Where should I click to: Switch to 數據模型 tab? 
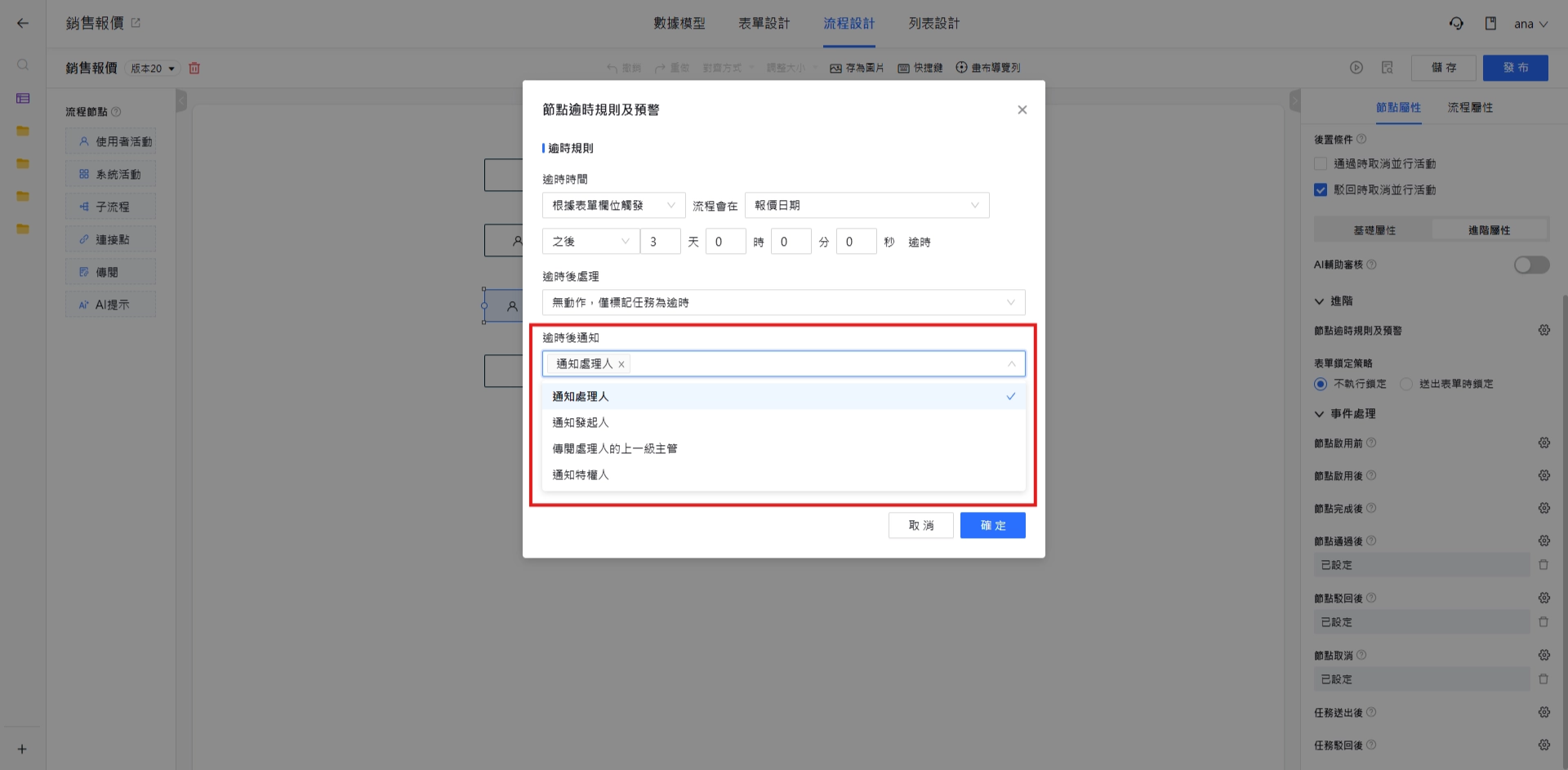[x=679, y=24]
